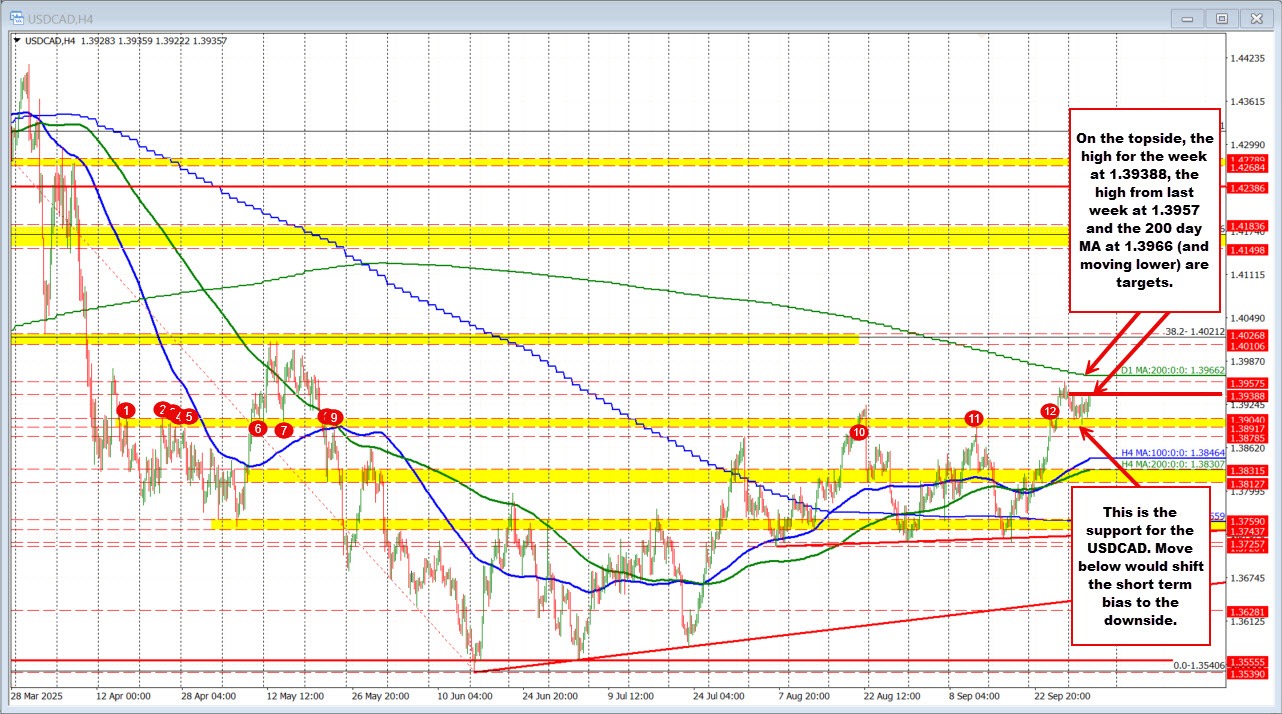Click the red marker numbered 1

[x=126, y=410]
